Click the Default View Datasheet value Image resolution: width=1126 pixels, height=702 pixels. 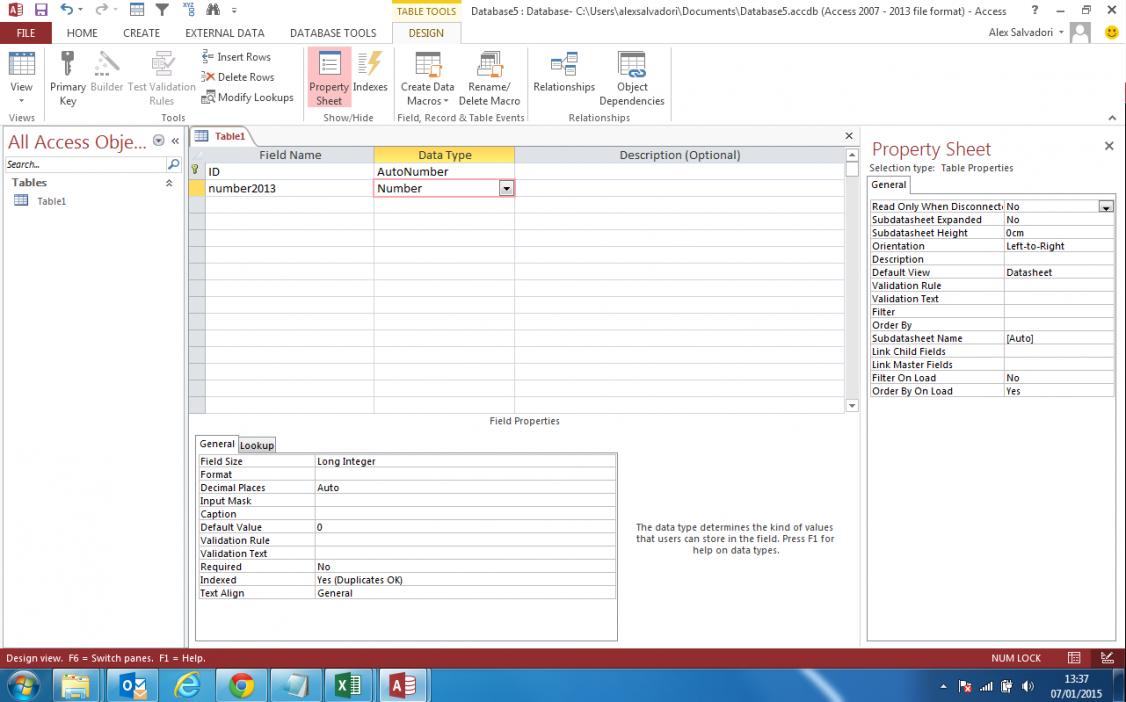click(1059, 273)
